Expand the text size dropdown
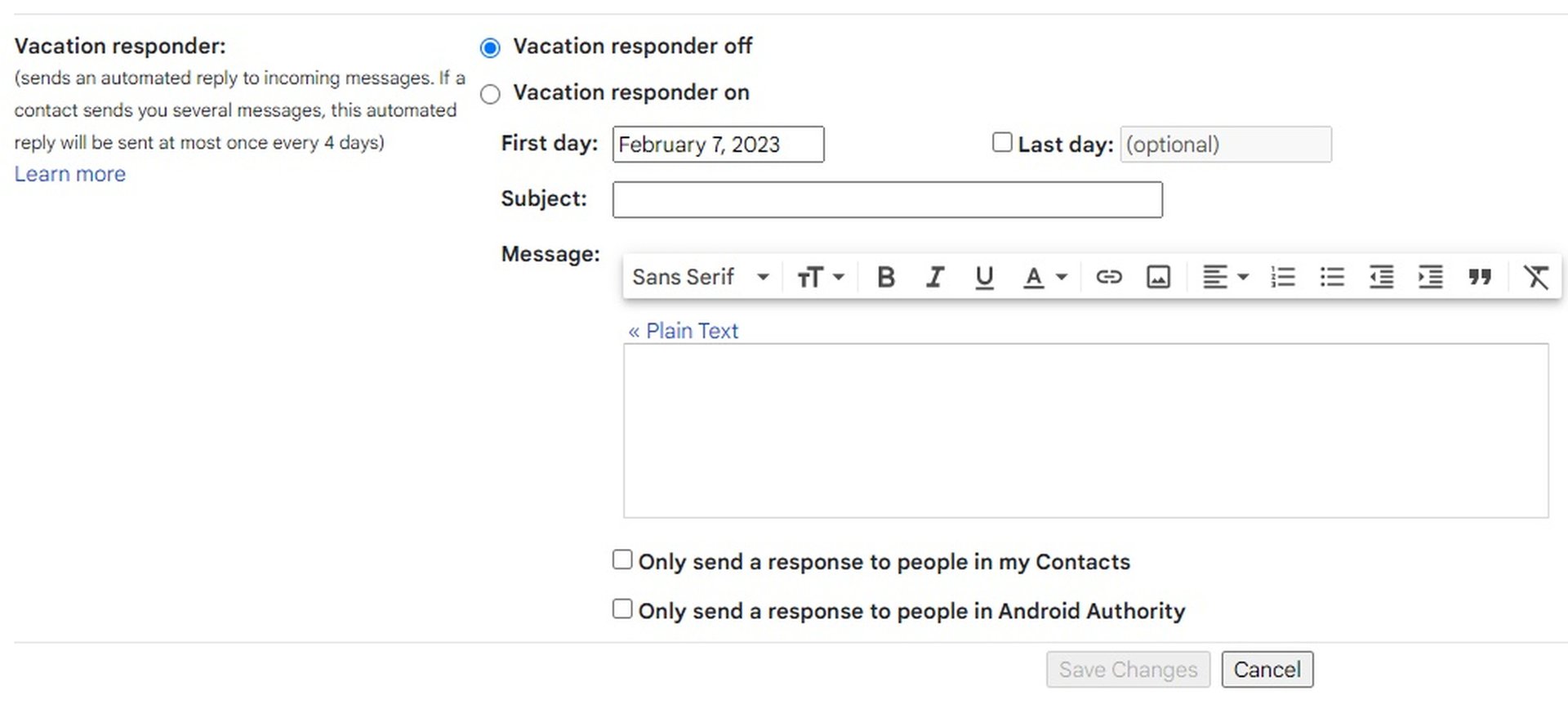This screenshot has width=1568, height=709. pos(820,278)
